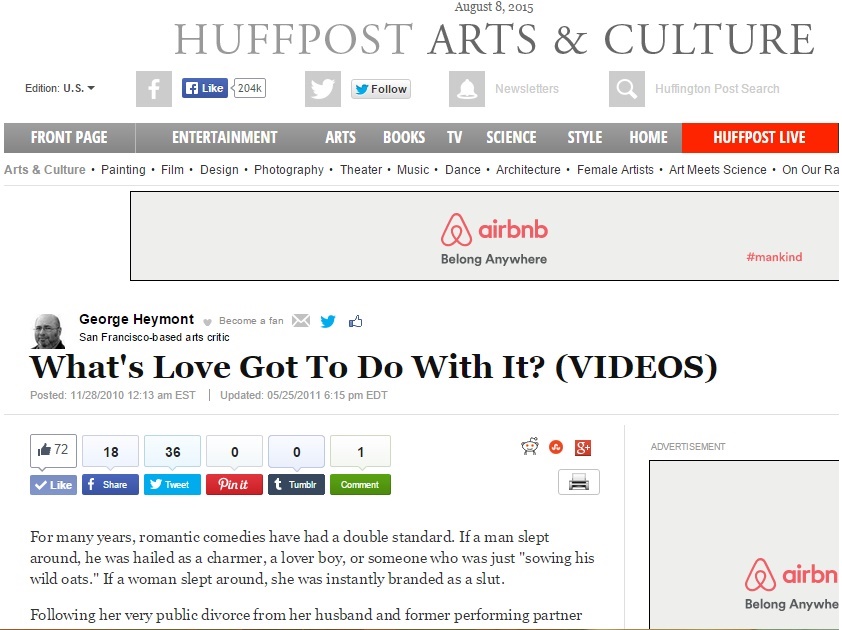This screenshot has width=842, height=630.
Task: Go to the HUFFPOST LIVE tab
Action: [759, 138]
